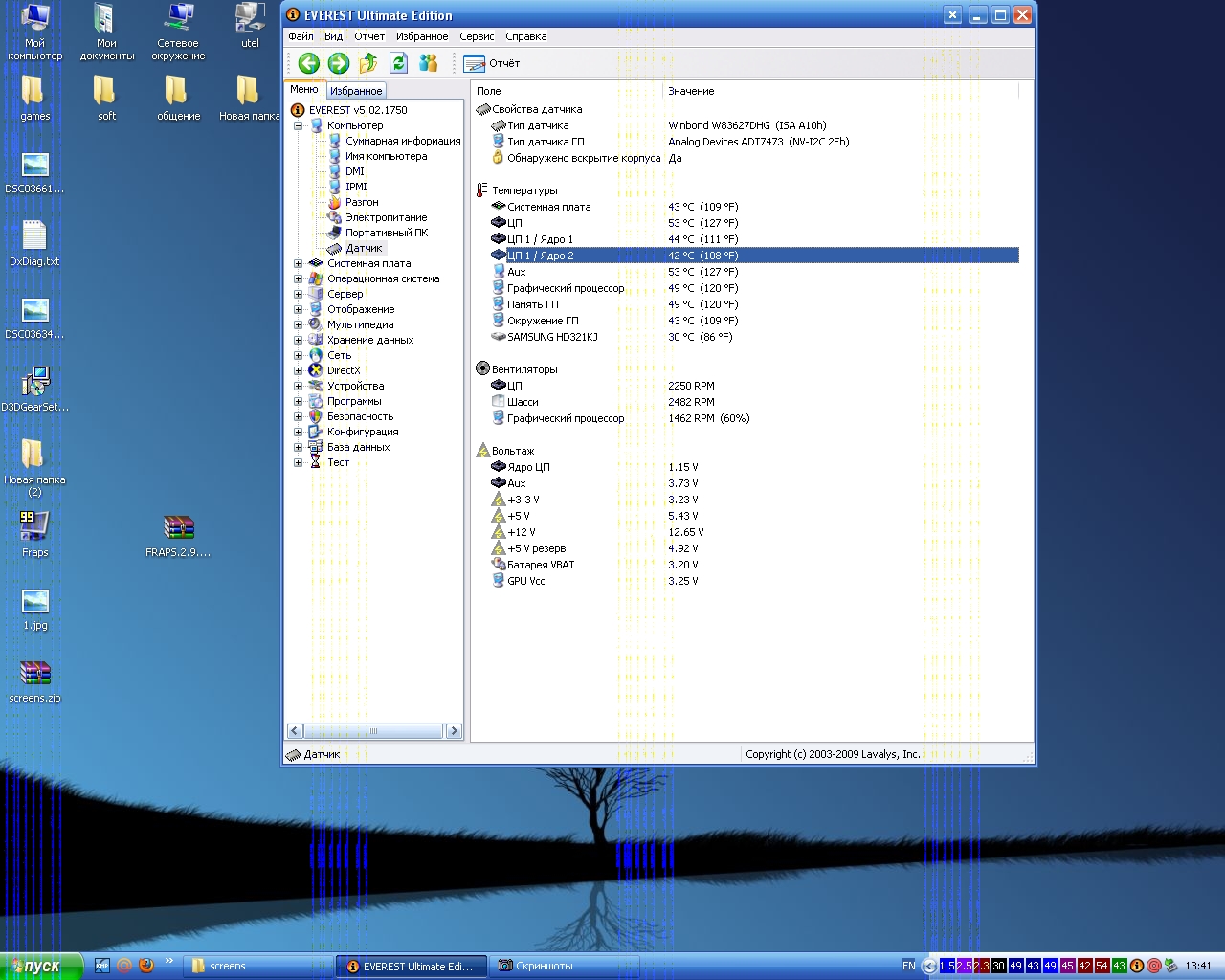
Task: Open the Сервис menu
Action: click(x=477, y=36)
